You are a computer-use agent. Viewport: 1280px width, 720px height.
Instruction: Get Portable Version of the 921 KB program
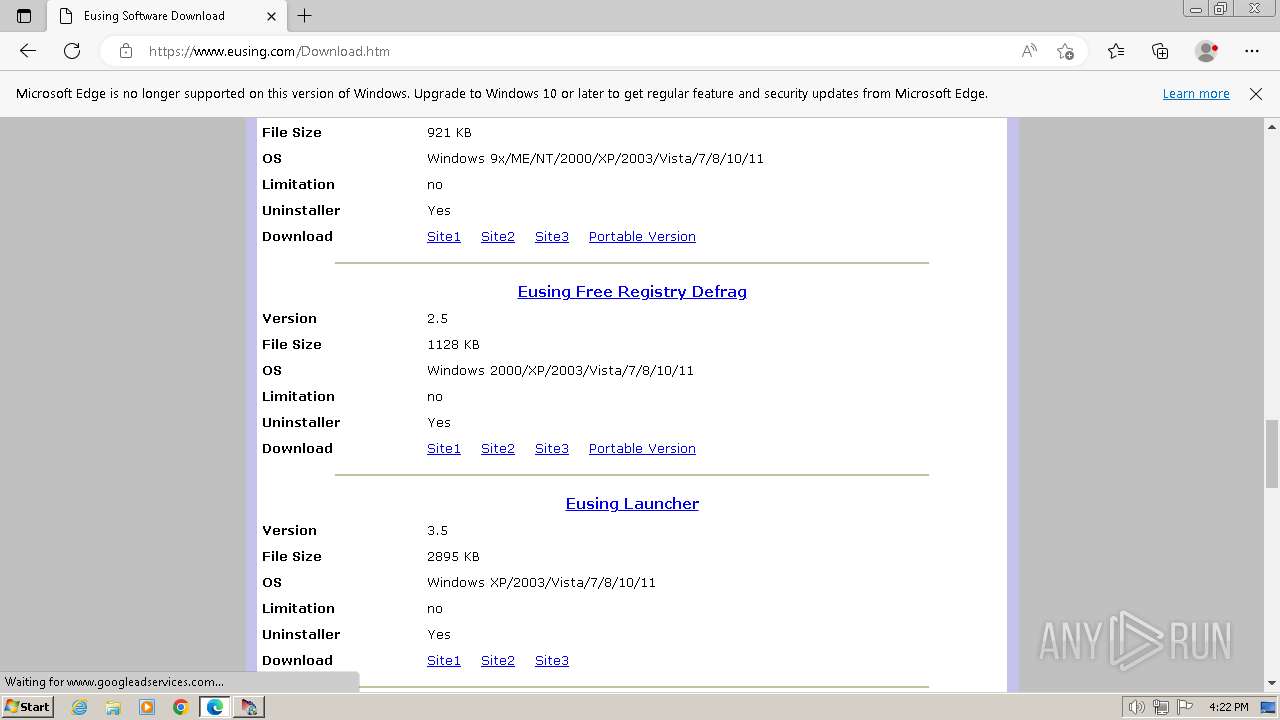tap(642, 237)
